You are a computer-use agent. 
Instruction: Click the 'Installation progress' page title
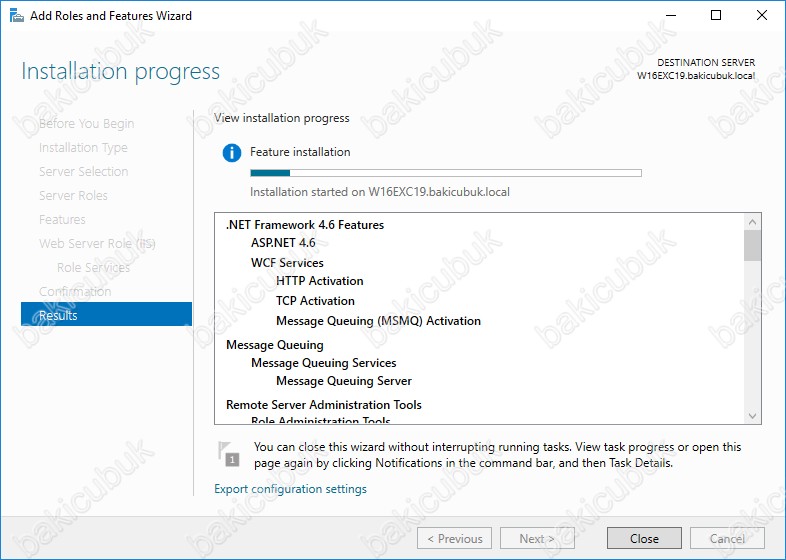120,71
